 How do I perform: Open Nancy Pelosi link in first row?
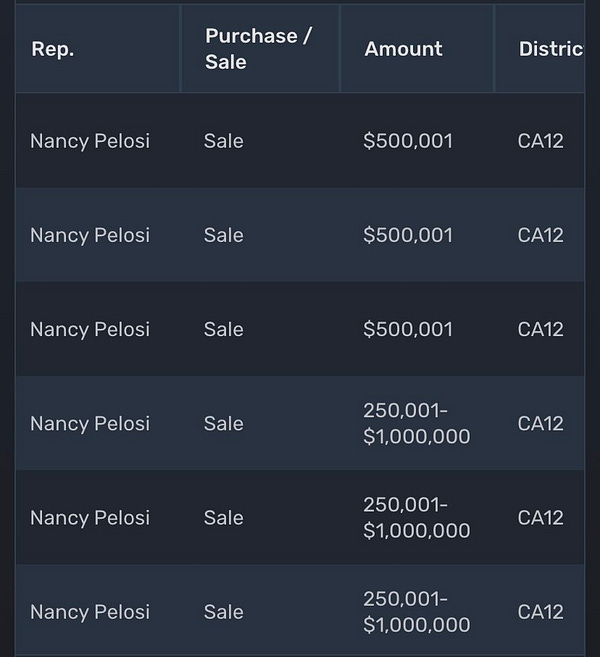click(x=90, y=141)
